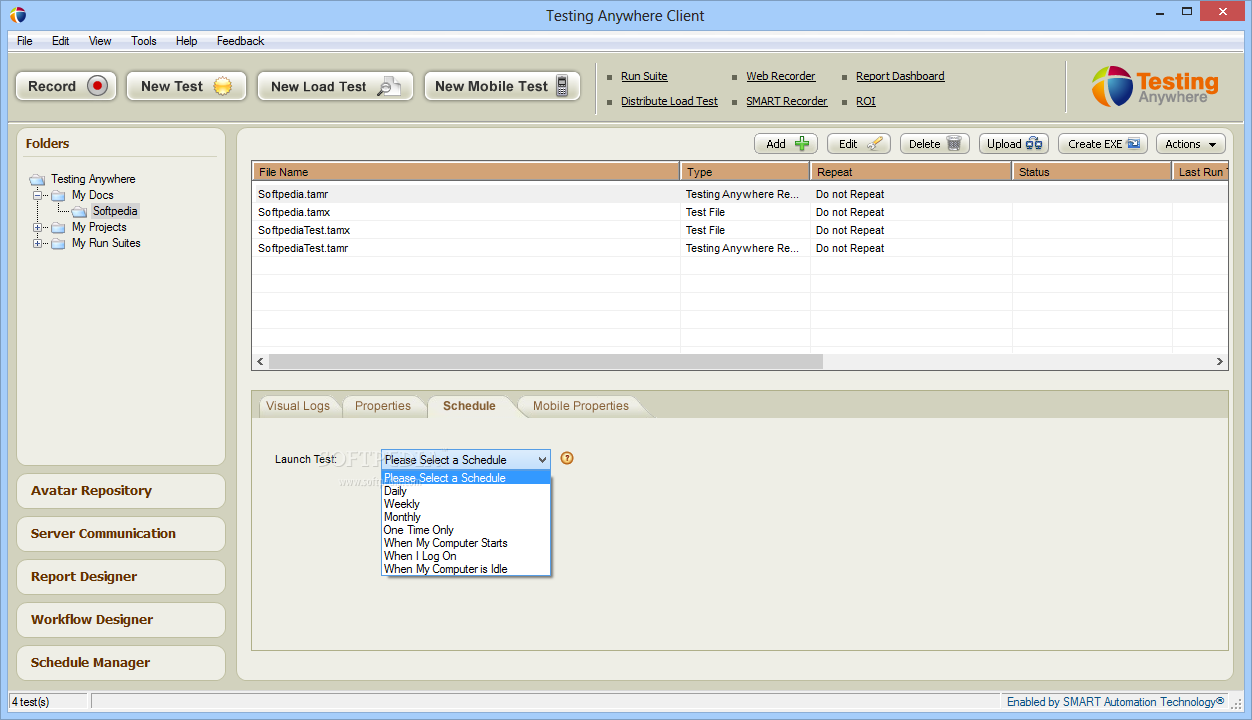The image size is (1252, 720).
Task: Select Testing Anywhere root folder
Action: [93, 179]
